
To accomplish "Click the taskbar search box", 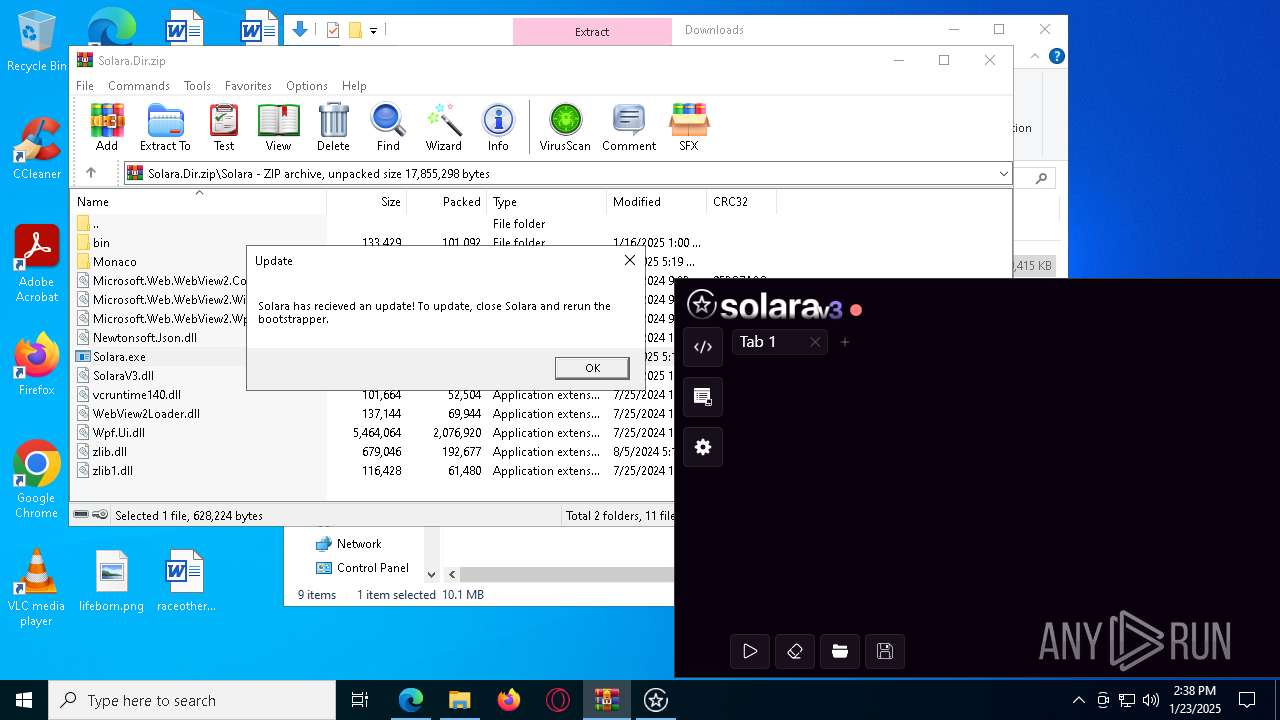I will coord(192,700).
